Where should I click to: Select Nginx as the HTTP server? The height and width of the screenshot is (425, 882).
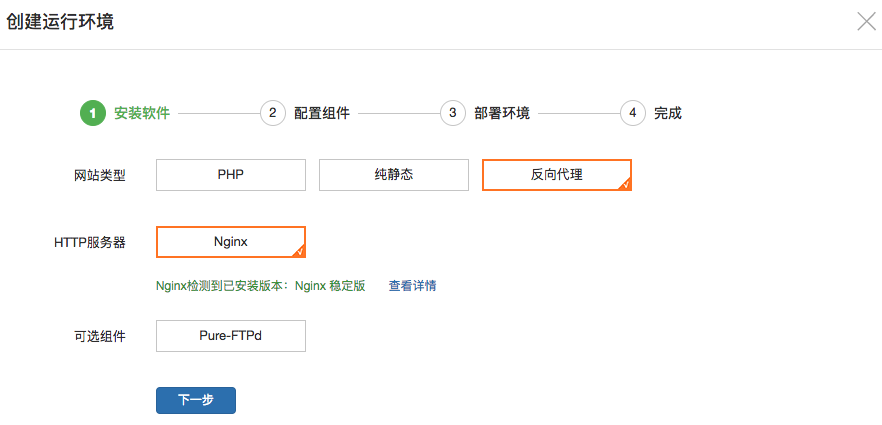coord(231,242)
